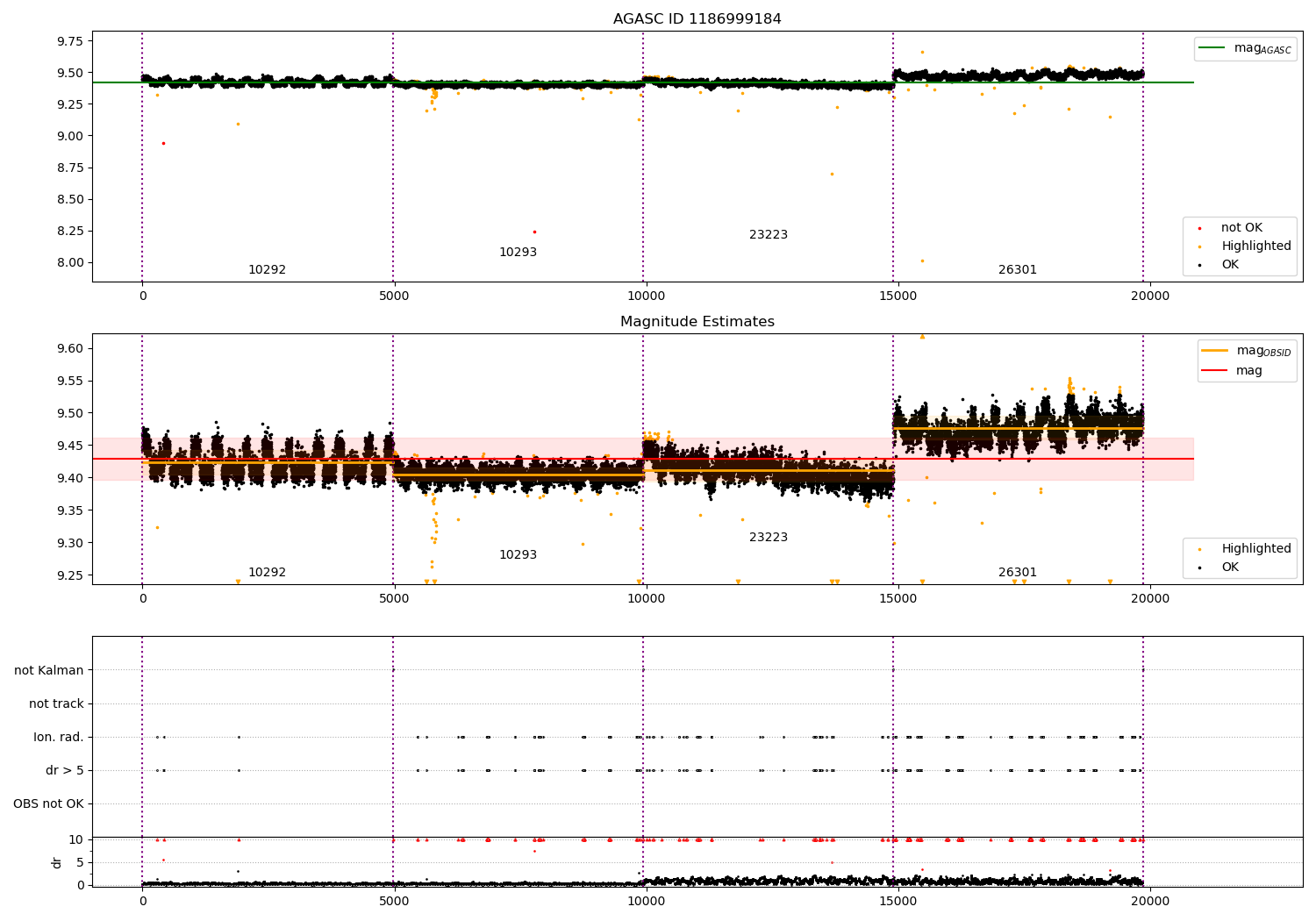Click y-axis tick 9.75

pos(69,41)
